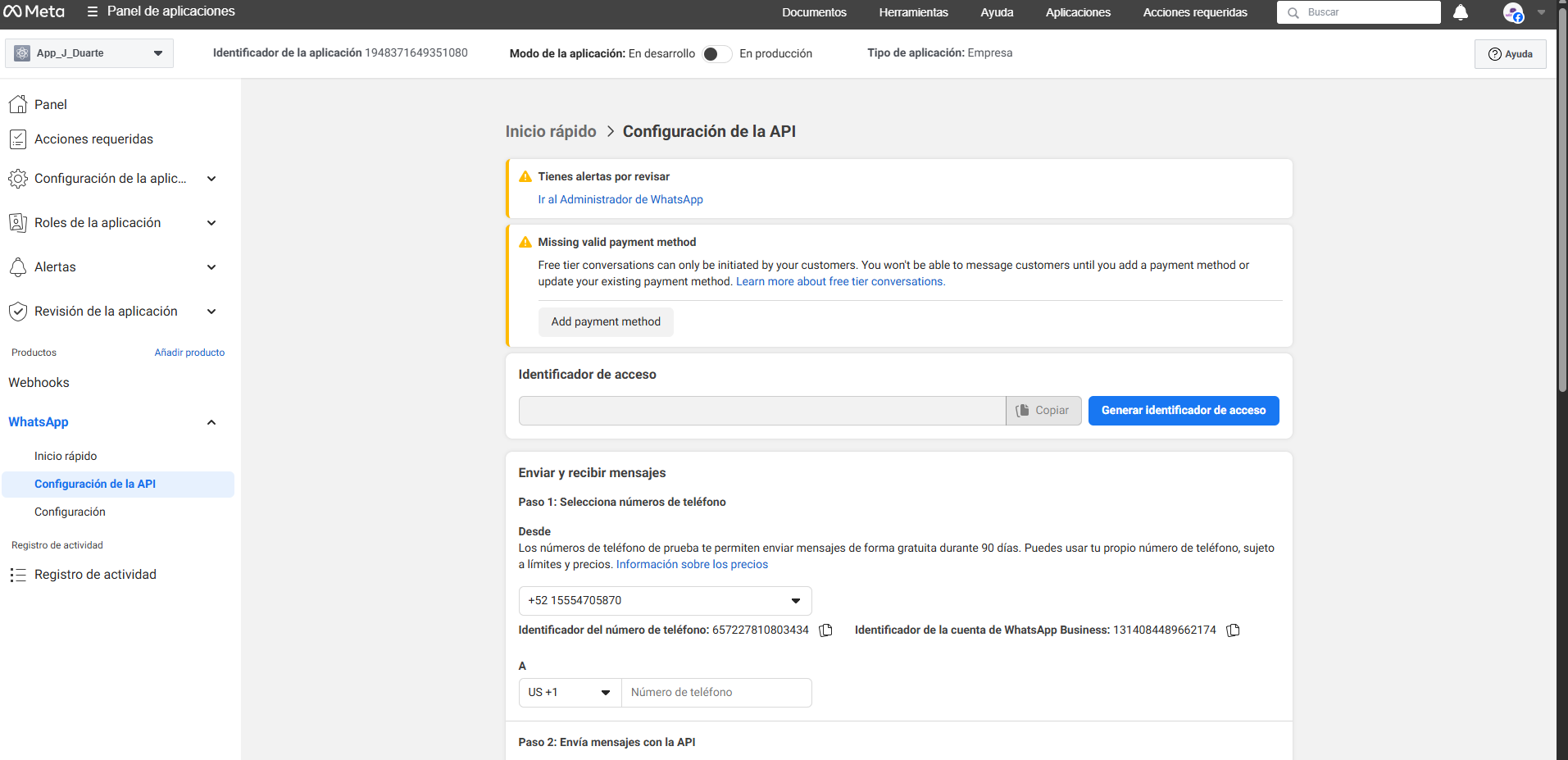Switch app mode toggle to En producción
The image size is (1568, 760).
tap(716, 54)
